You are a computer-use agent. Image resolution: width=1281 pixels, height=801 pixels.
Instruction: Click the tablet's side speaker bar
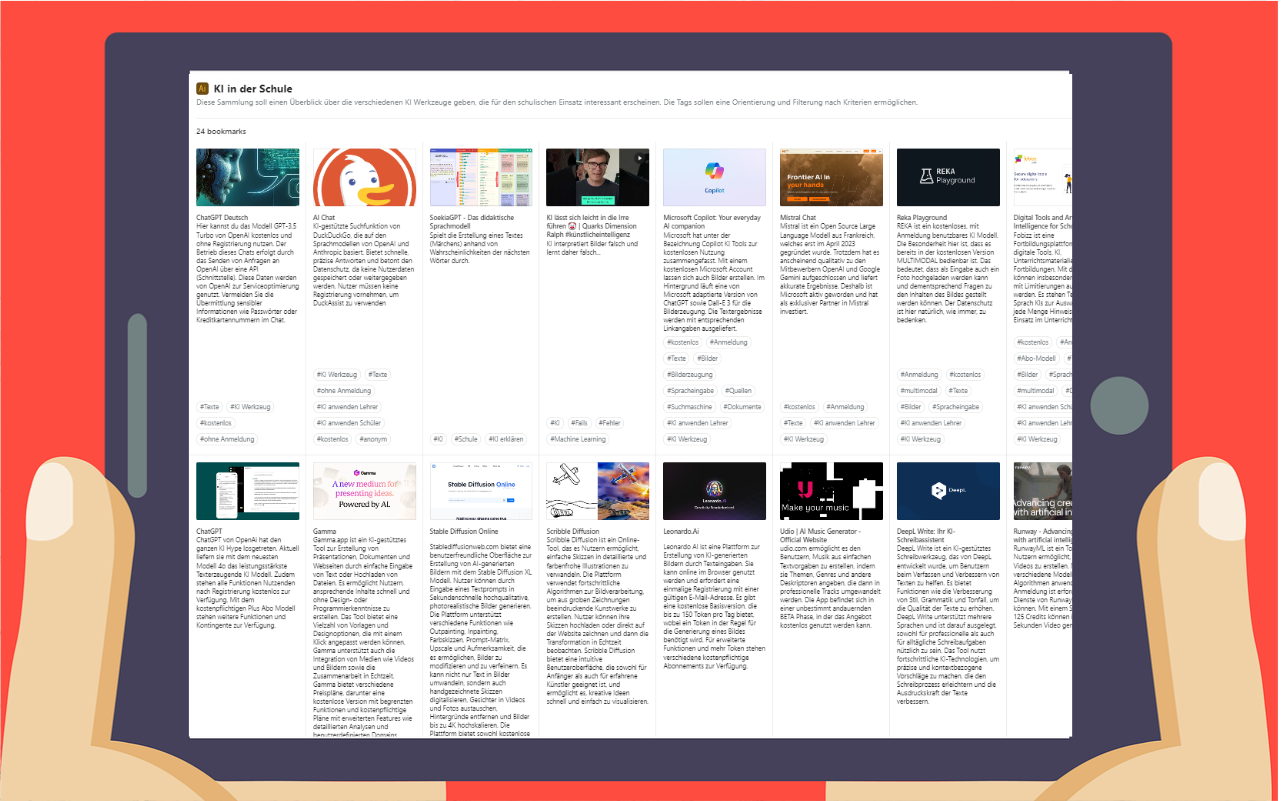pos(138,405)
